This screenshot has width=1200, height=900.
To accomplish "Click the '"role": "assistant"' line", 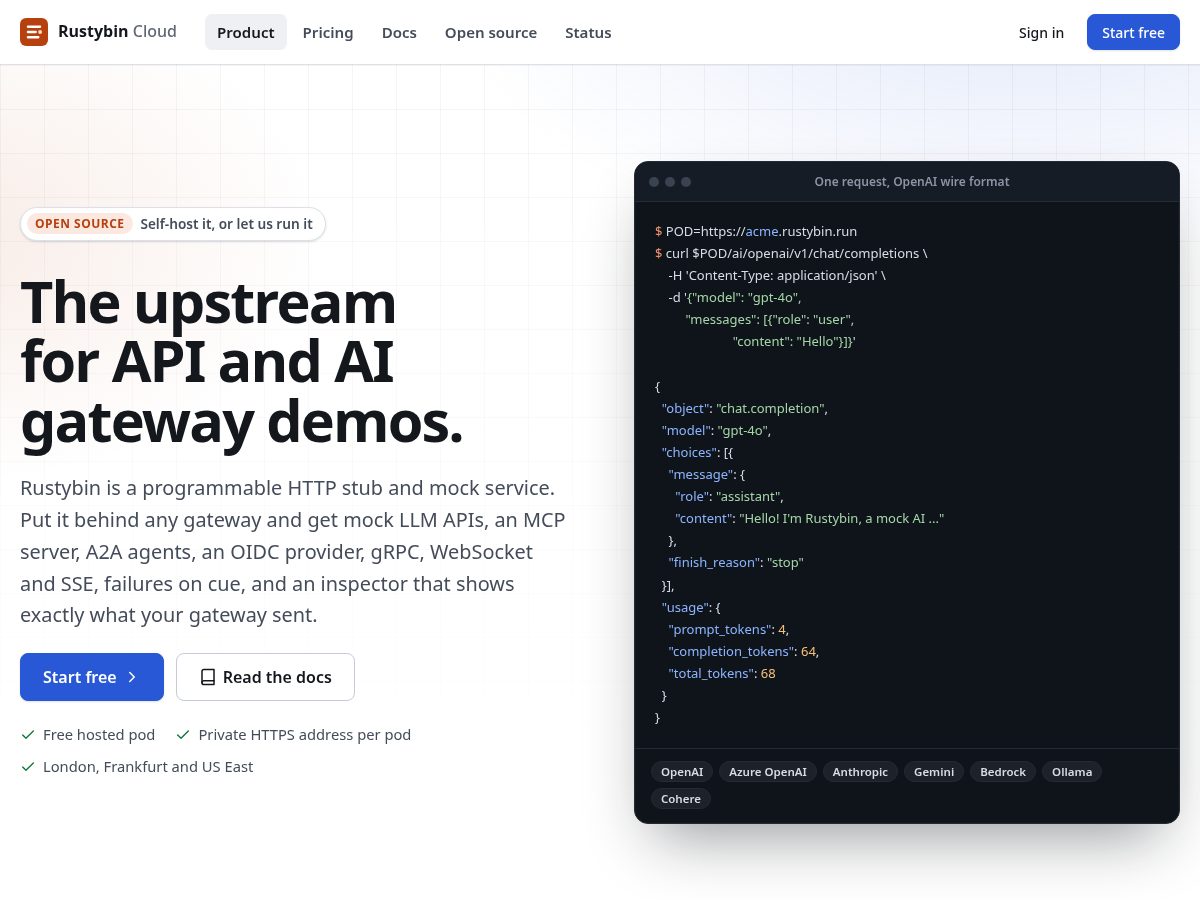I will (x=729, y=497).
